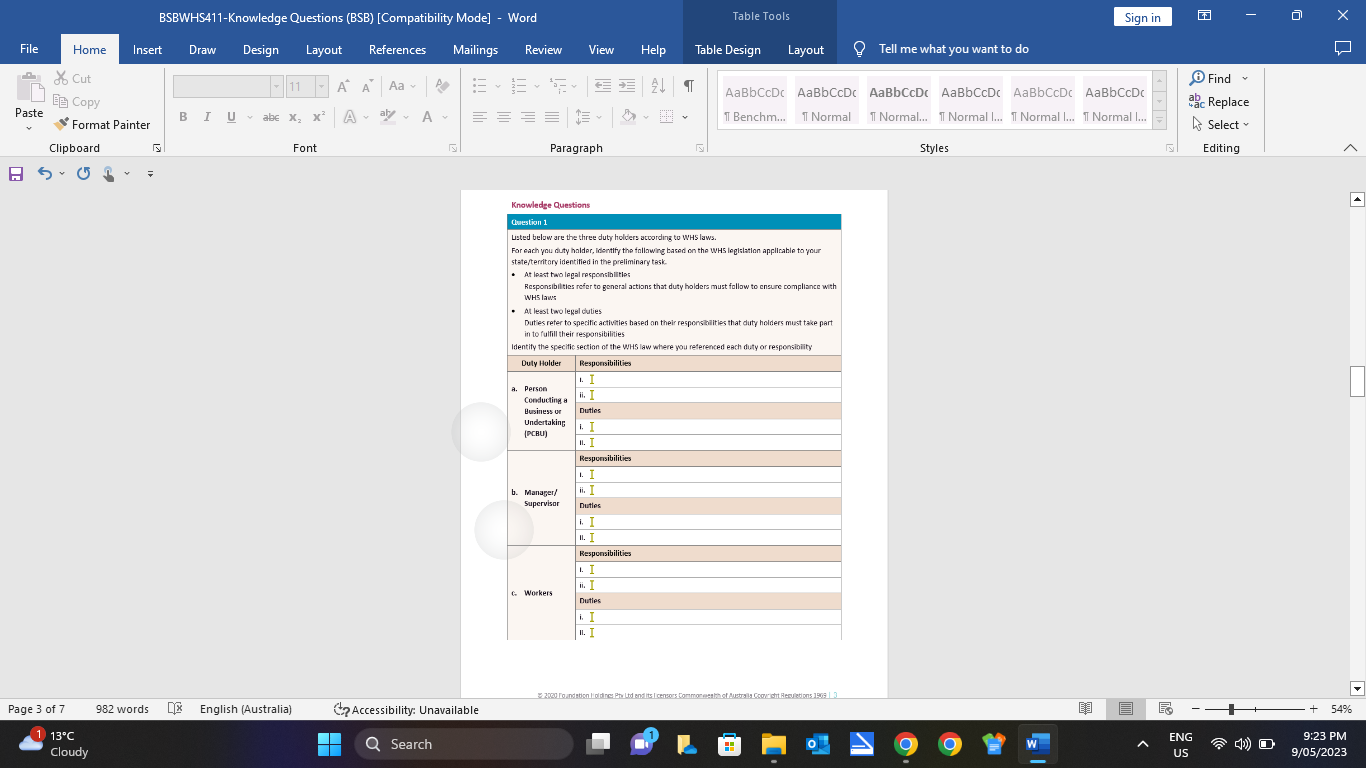Image resolution: width=1366 pixels, height=768 pixels.
Task: Expand the Select dropdown in Editing
Action: pos(1220,125)
